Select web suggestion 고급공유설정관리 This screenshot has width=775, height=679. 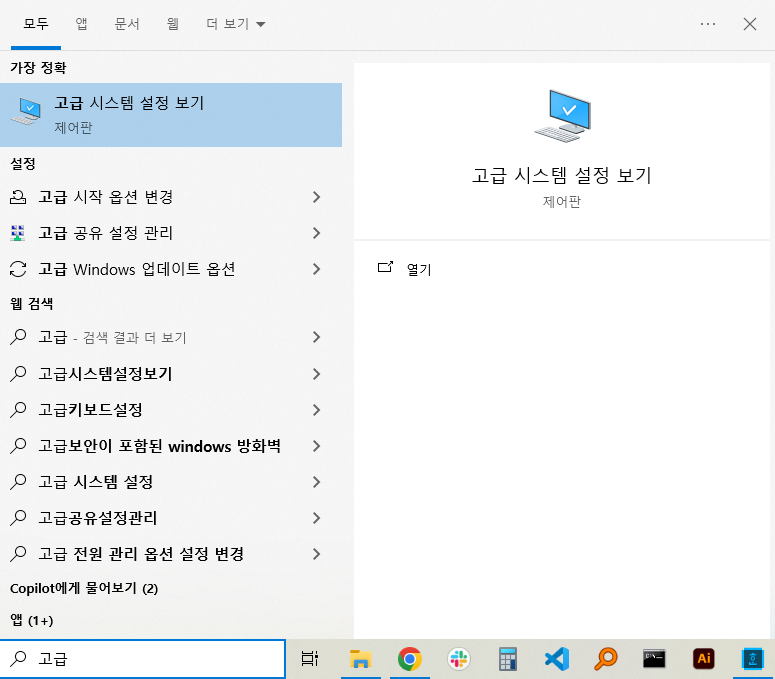pos(171,518)
